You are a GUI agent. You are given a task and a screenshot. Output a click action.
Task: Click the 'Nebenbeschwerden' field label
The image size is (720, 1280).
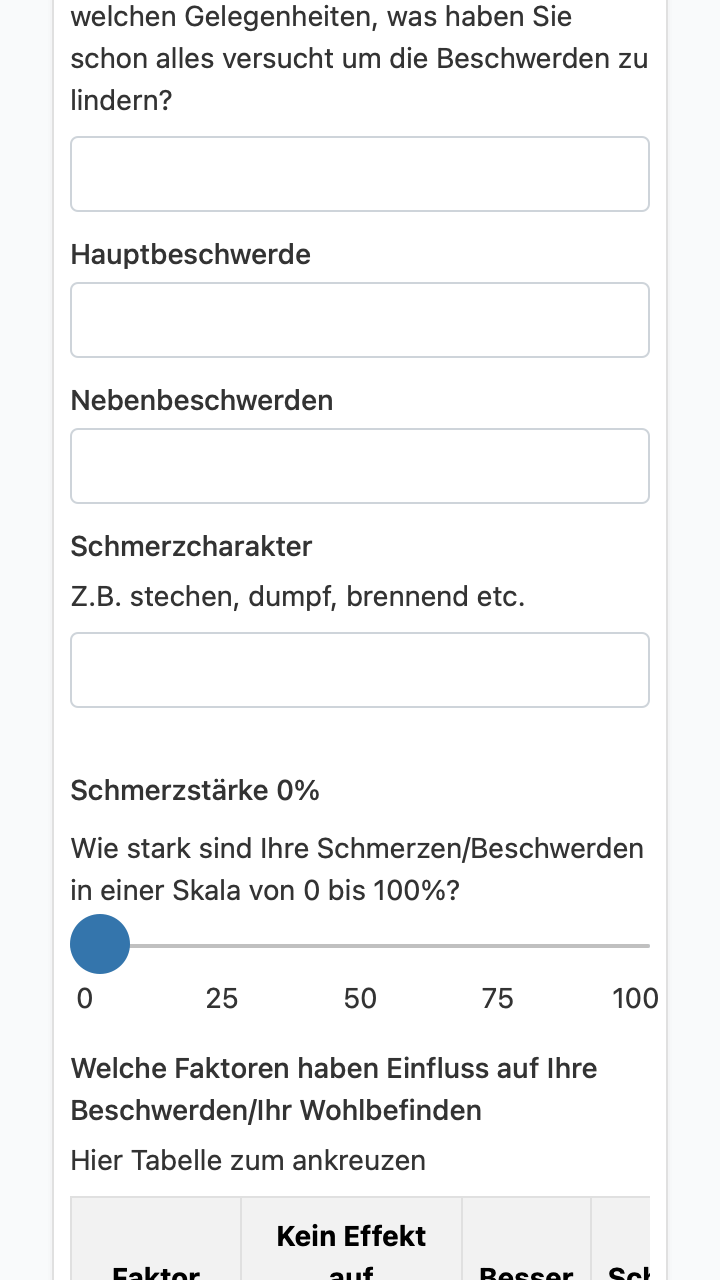click(202, 400)
